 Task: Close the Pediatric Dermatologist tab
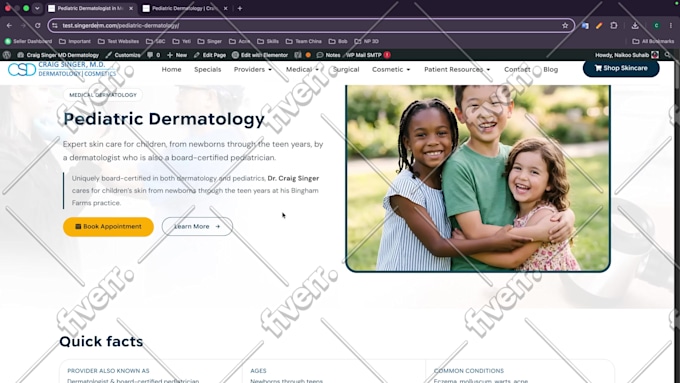pos(131,8)
